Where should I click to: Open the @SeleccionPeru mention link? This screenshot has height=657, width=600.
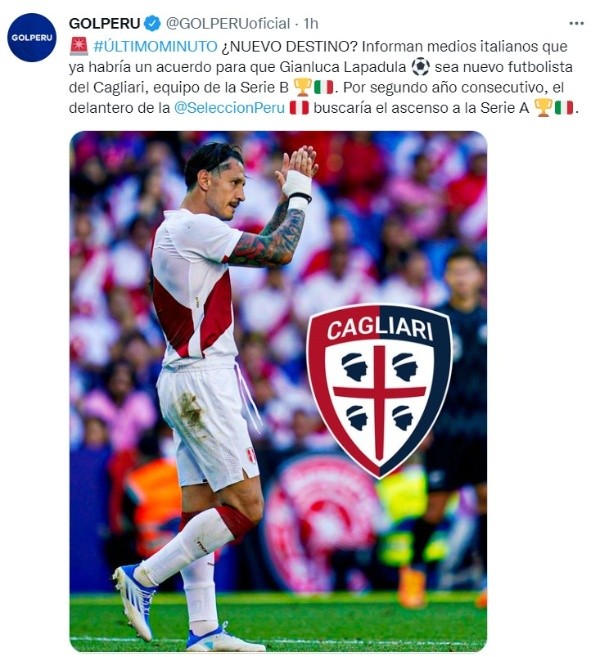pos(229,108)
